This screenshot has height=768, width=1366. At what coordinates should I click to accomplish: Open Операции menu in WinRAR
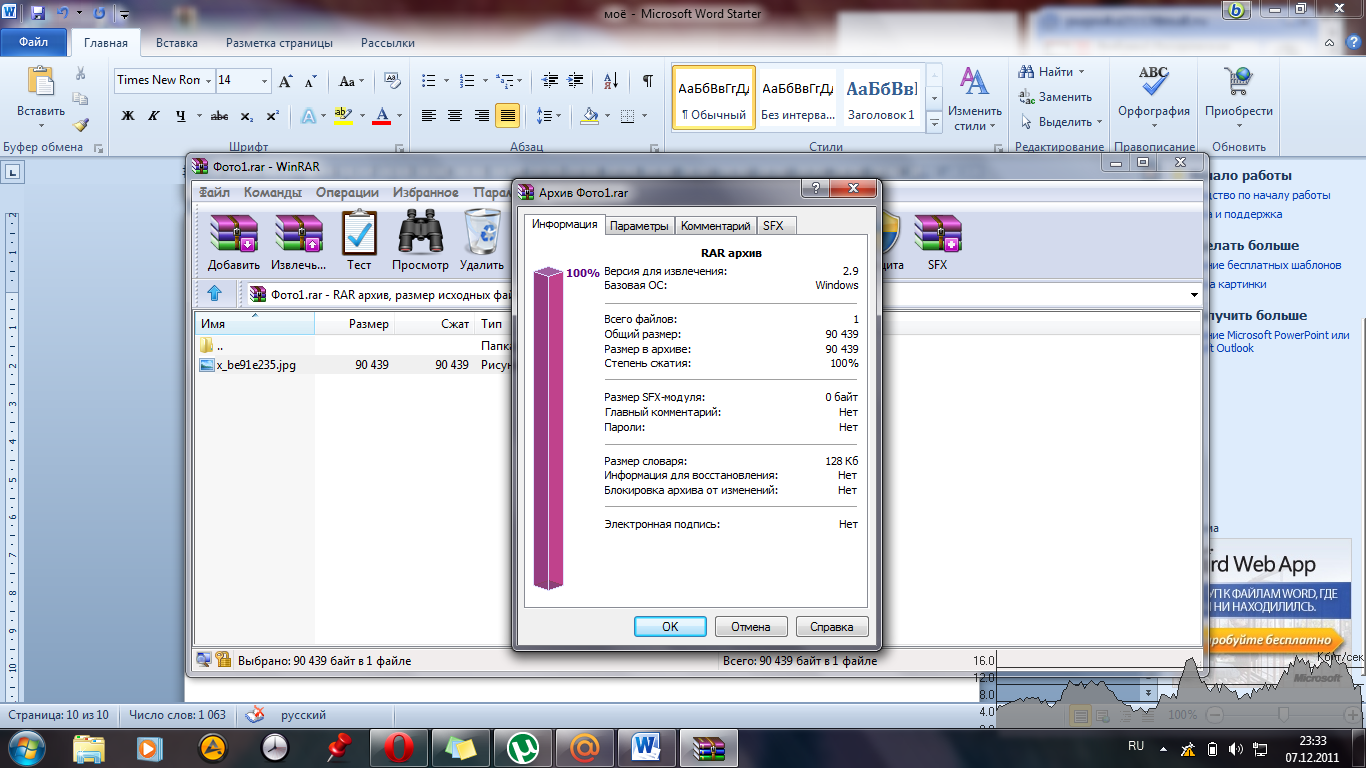point(347,193)
